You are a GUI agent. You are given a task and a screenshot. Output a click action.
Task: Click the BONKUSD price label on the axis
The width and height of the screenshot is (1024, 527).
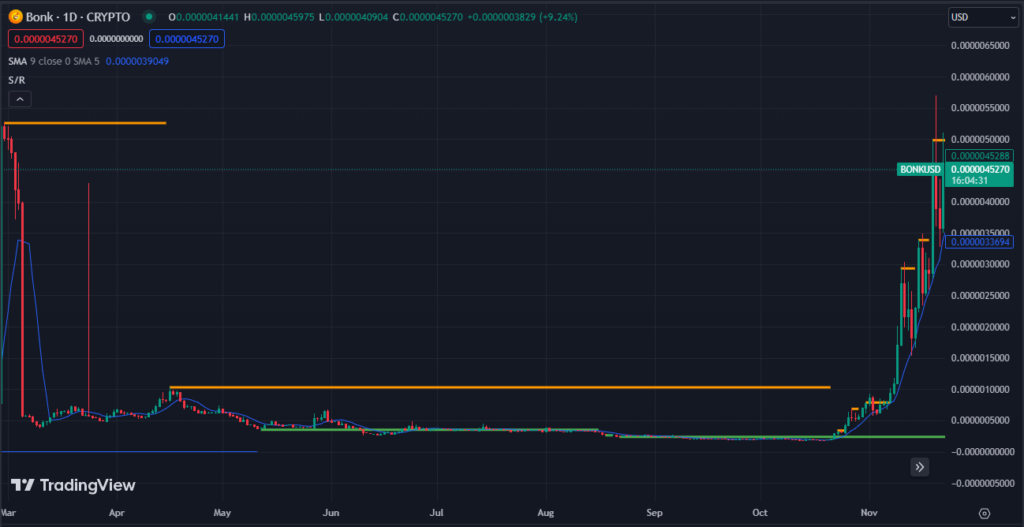(920, 169)
